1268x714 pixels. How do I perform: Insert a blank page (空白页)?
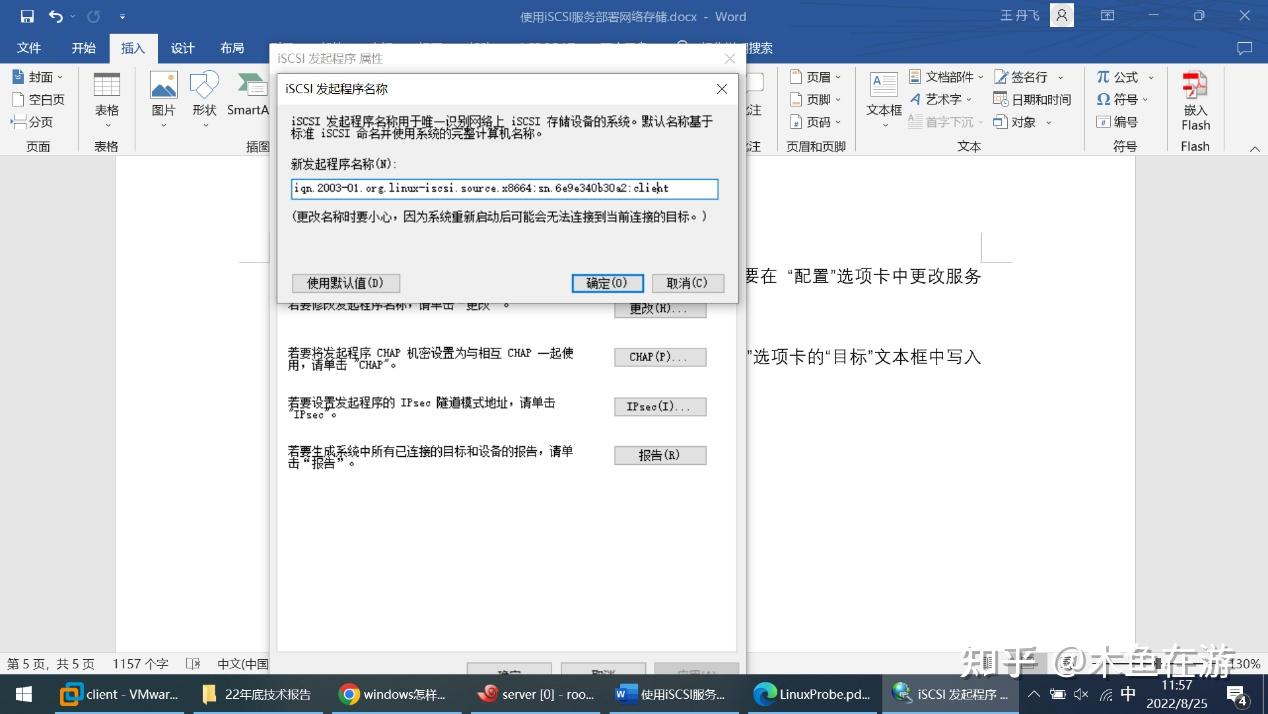click(x=42, y=99)
